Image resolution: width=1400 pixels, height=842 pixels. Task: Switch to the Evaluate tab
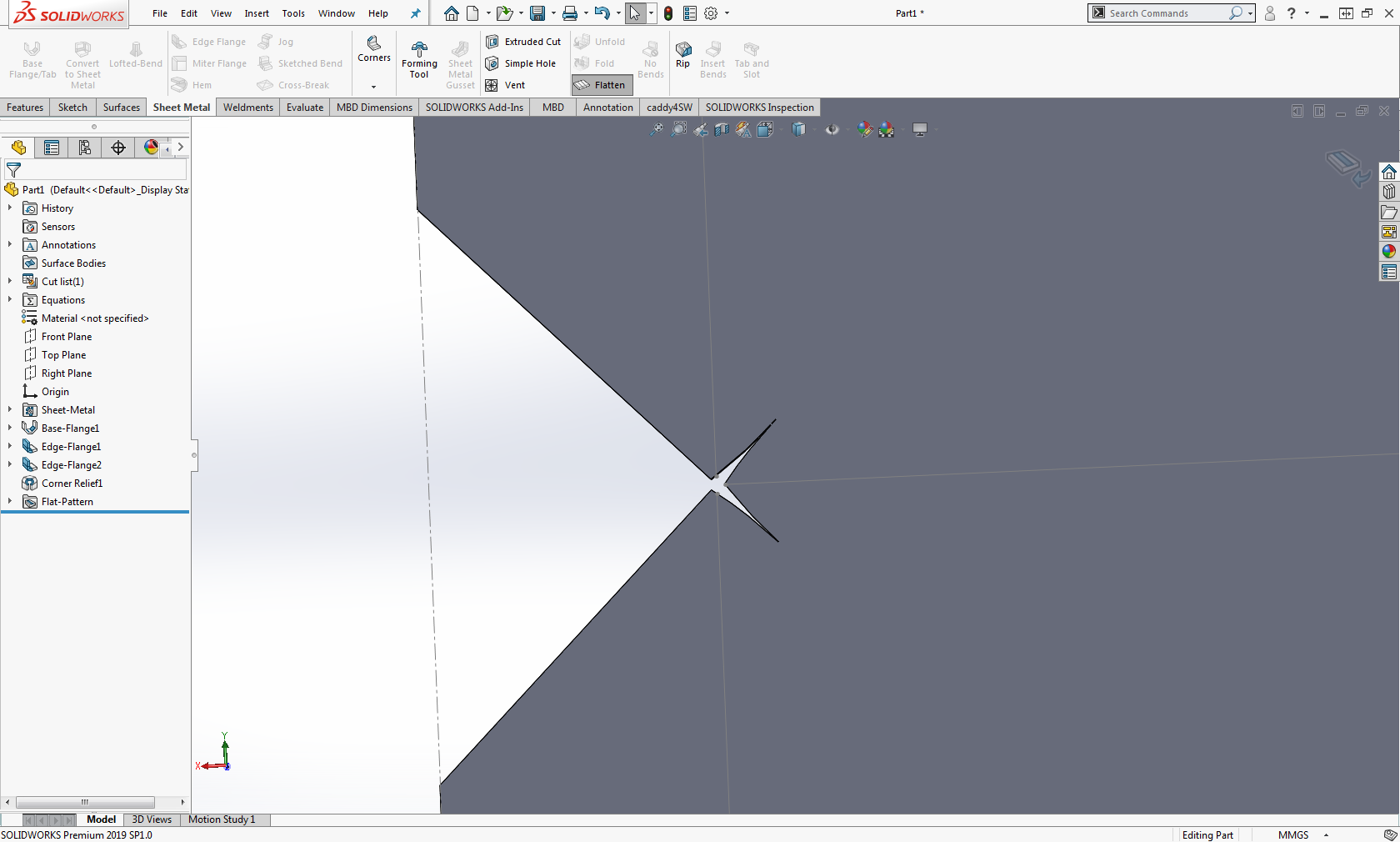(304, 108)
